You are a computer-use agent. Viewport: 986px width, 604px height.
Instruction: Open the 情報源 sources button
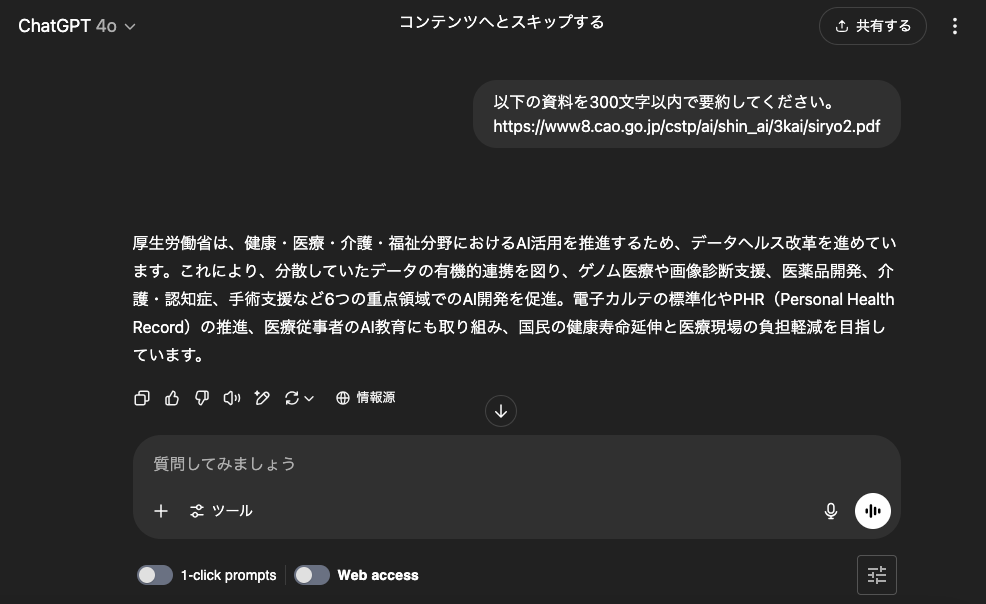[x=365, y=398]
